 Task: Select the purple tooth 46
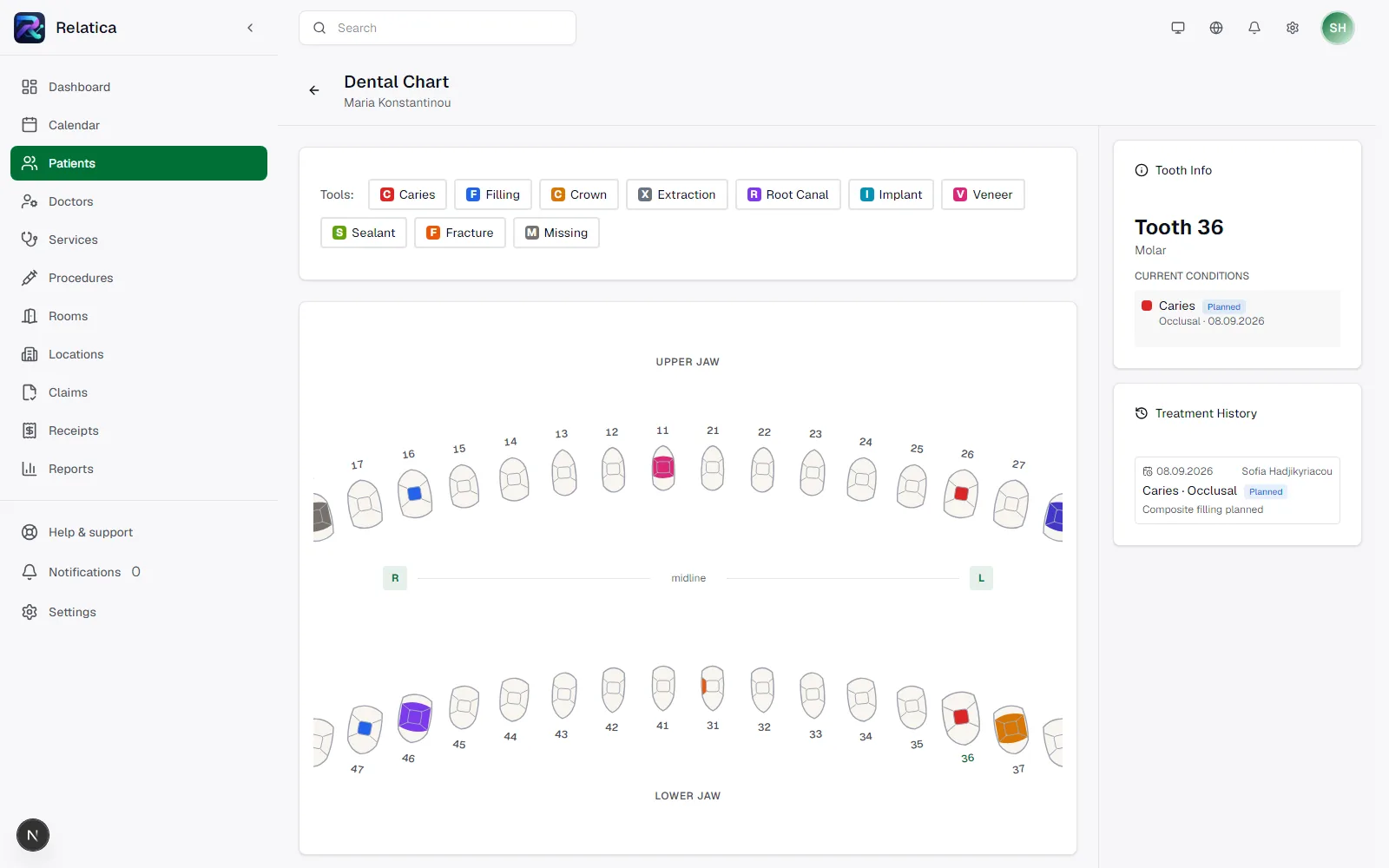(x=415, y=717)
